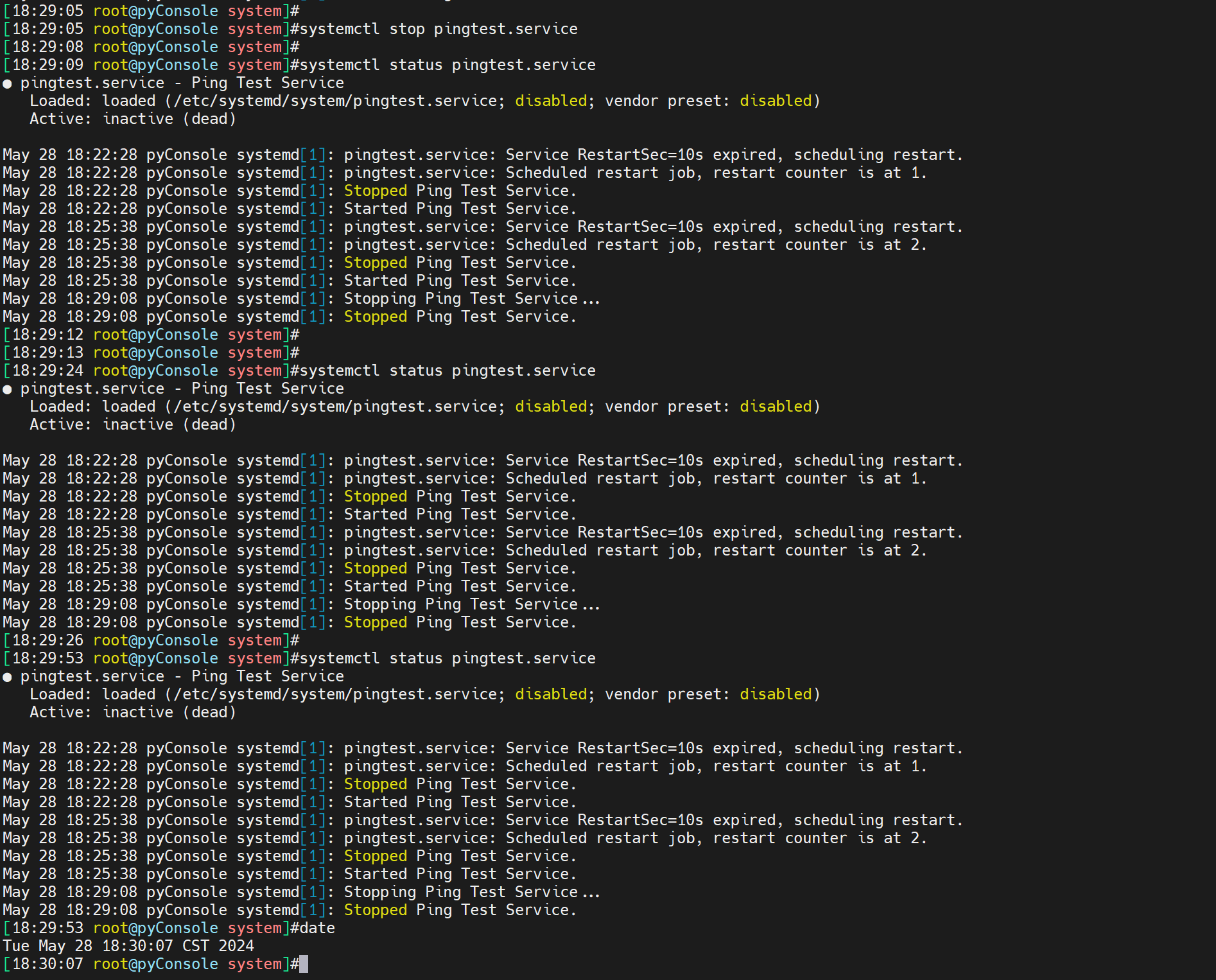
Task: Click the block cursor at the final prompt
Action: 304,964
